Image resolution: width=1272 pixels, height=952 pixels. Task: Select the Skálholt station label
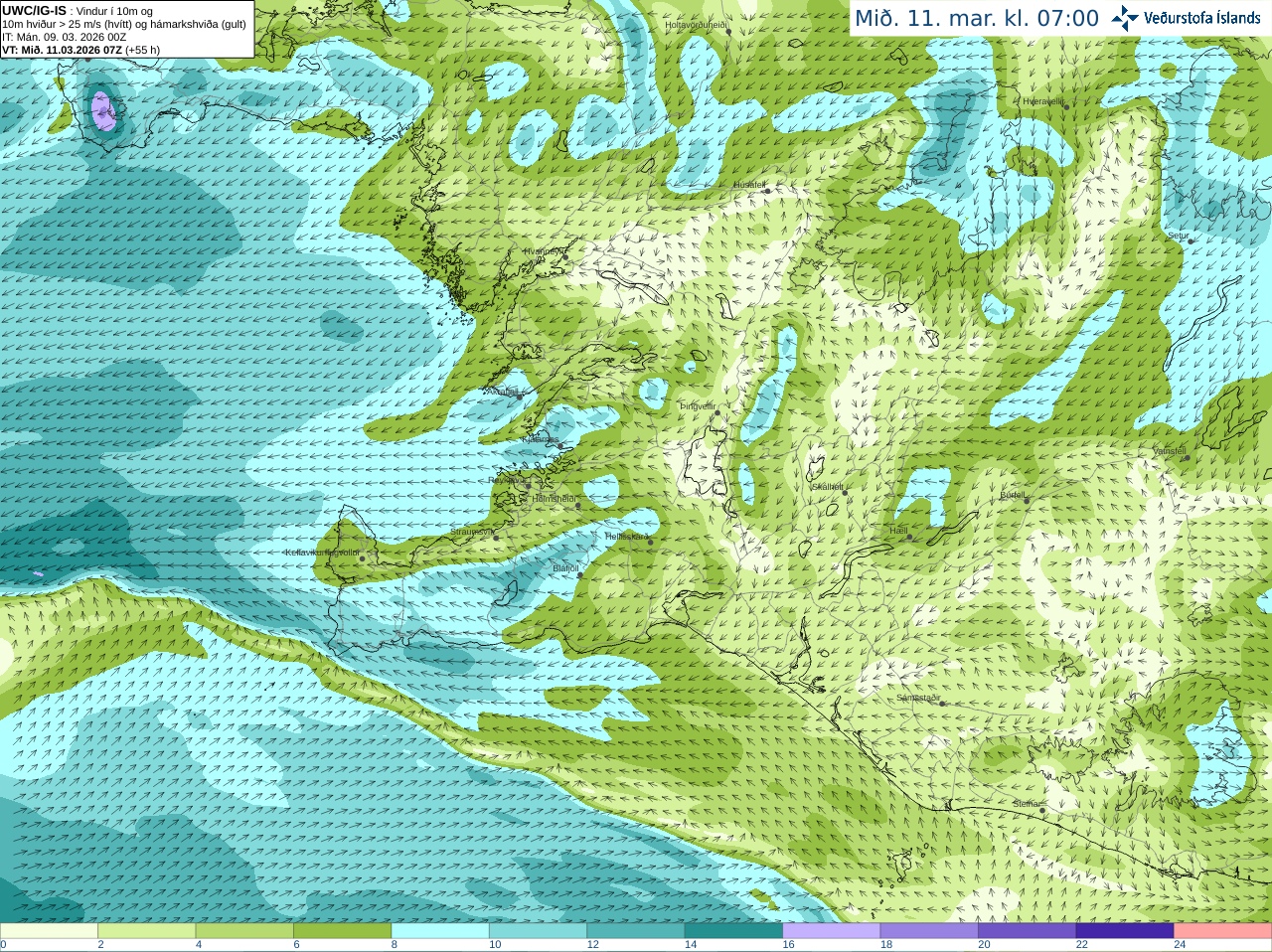pyautogui.click(x=828, y=487)
